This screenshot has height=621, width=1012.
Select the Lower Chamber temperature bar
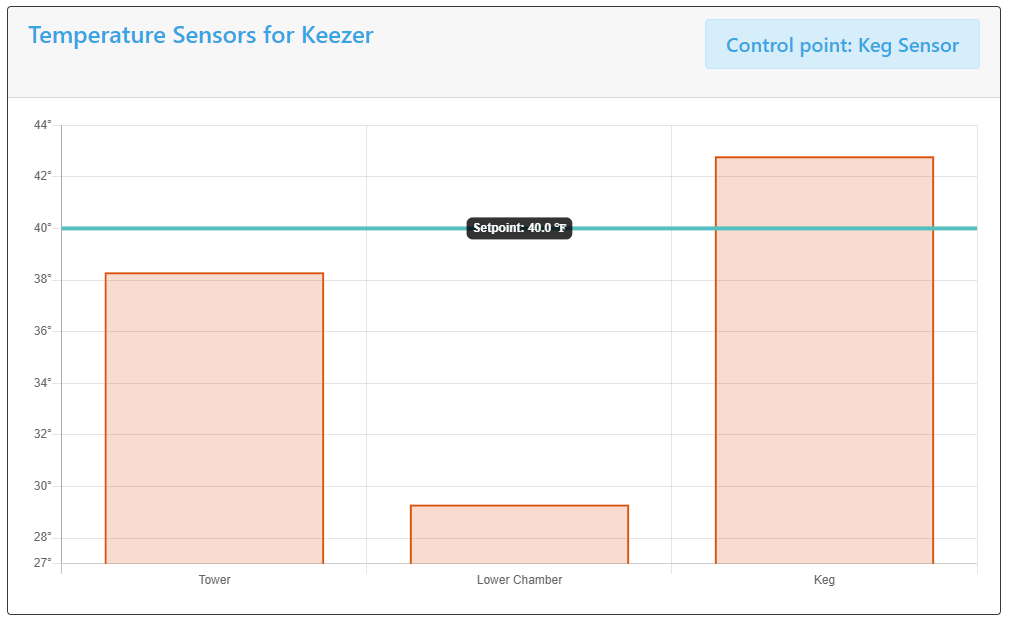[519, 534]
